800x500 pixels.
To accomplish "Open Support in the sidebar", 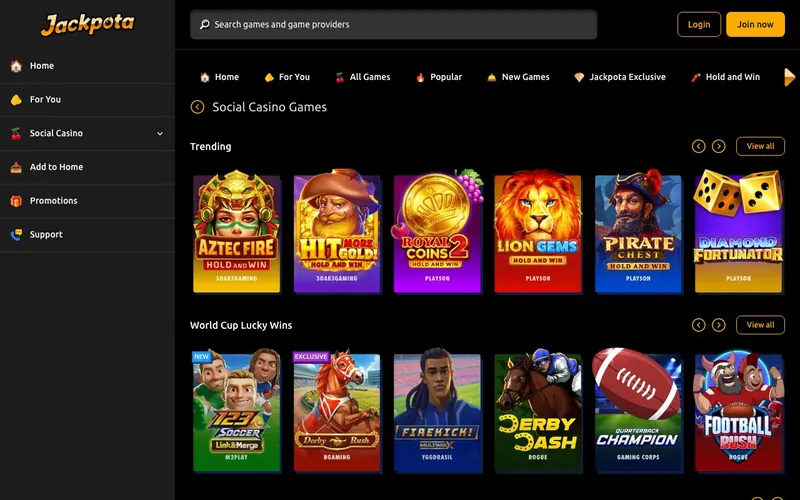I will tap(87, 235).
